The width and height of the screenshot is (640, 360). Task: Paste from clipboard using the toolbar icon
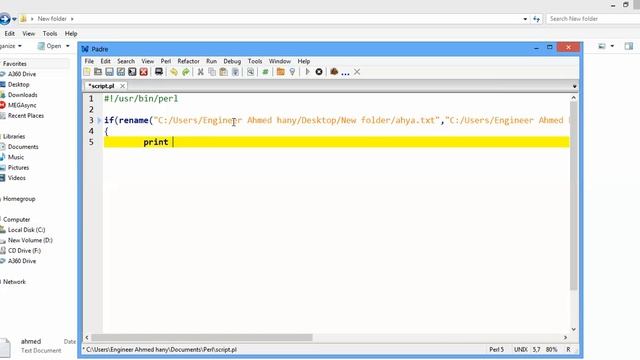coord(224,72)
